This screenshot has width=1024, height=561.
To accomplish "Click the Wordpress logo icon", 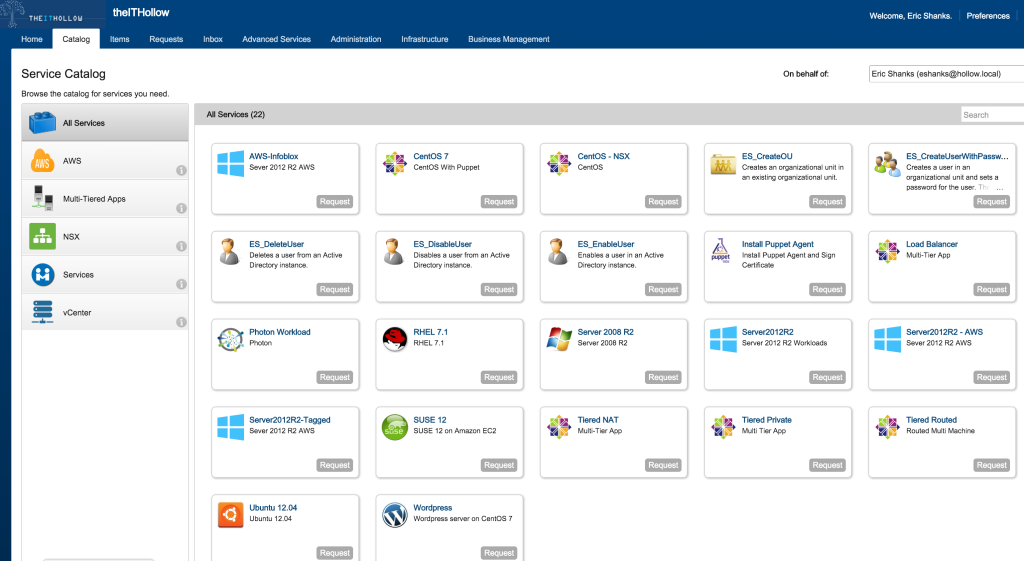I will point(395,515).
